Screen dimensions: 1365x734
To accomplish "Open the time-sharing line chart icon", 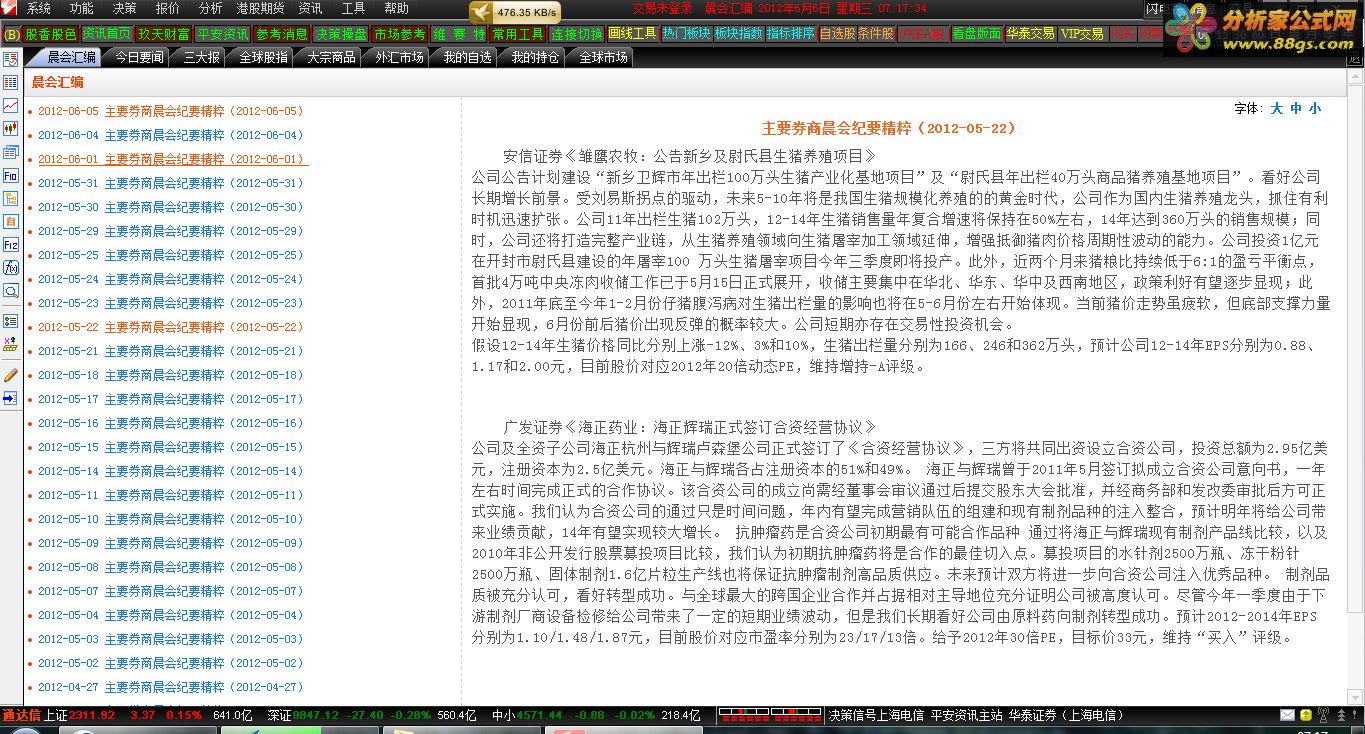I will click(10, 106).
